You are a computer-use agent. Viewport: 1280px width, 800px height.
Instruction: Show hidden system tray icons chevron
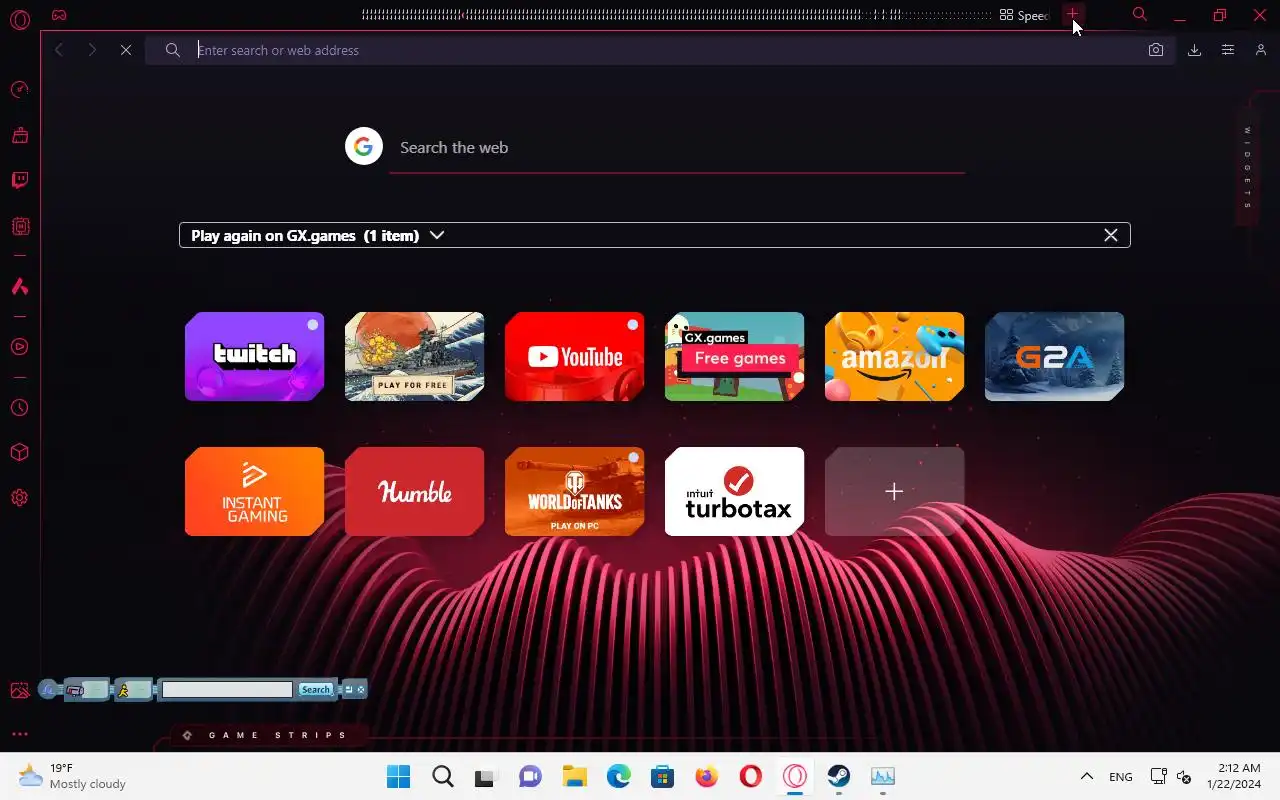click(x=1086, y=776)
